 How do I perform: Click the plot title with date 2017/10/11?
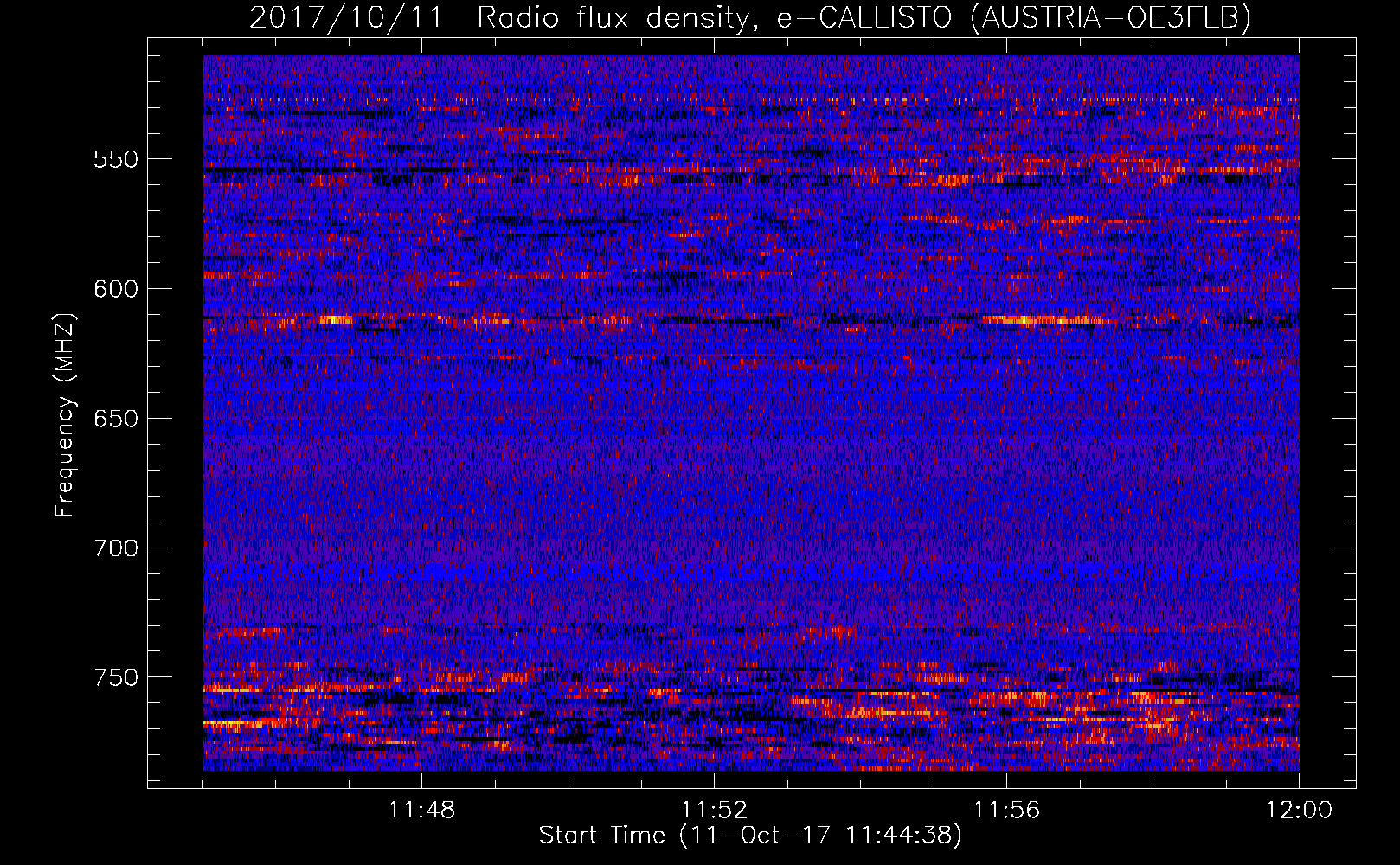pos(750,18)
